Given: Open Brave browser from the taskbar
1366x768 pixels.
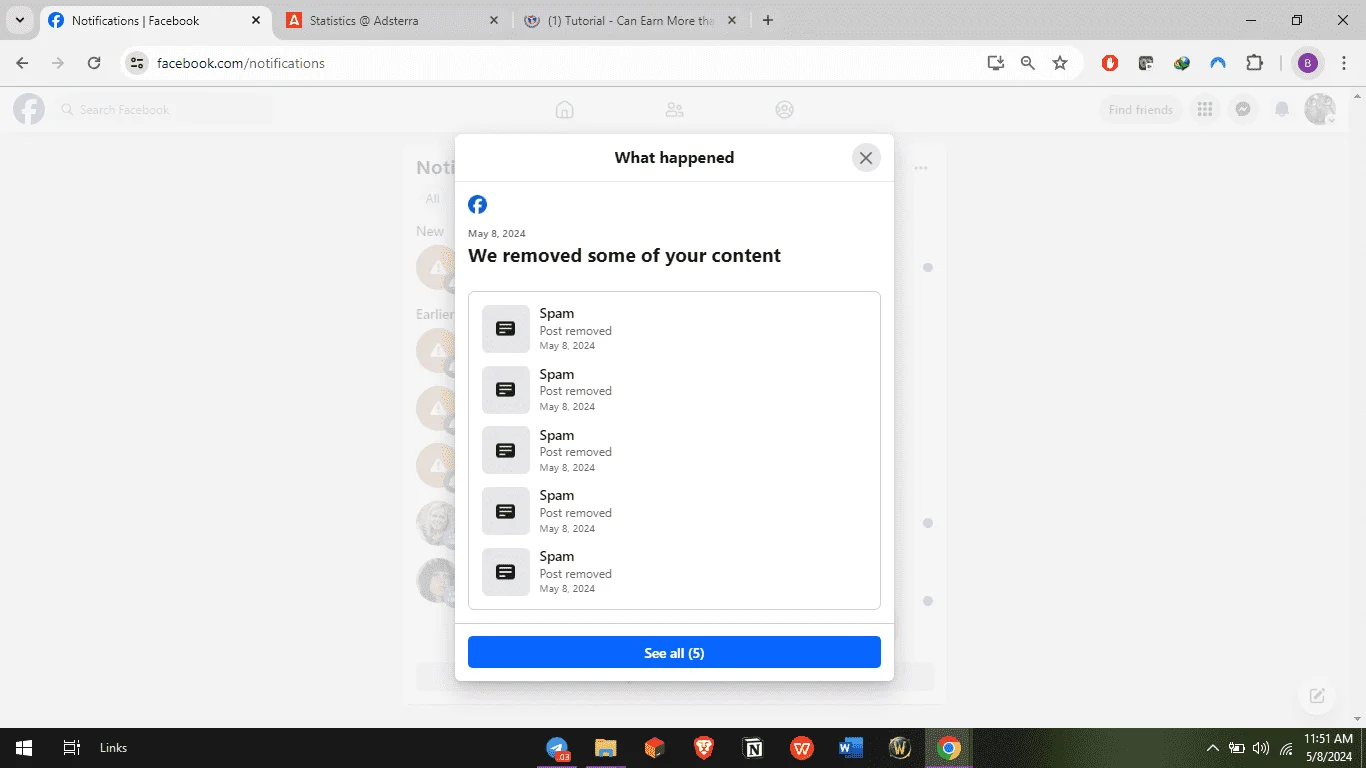Looking at the screenshot, I should pos(704,748).
